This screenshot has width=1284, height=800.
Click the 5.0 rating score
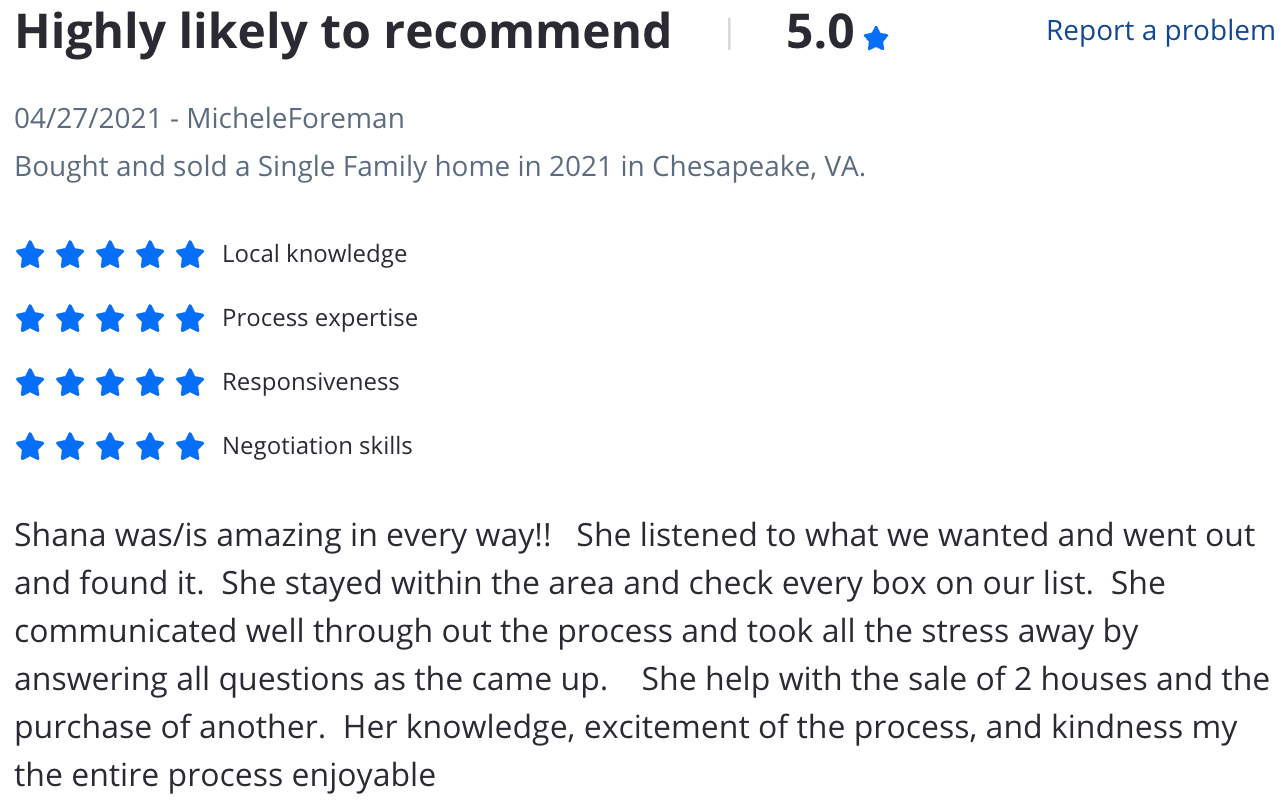(x=820, y=33)
